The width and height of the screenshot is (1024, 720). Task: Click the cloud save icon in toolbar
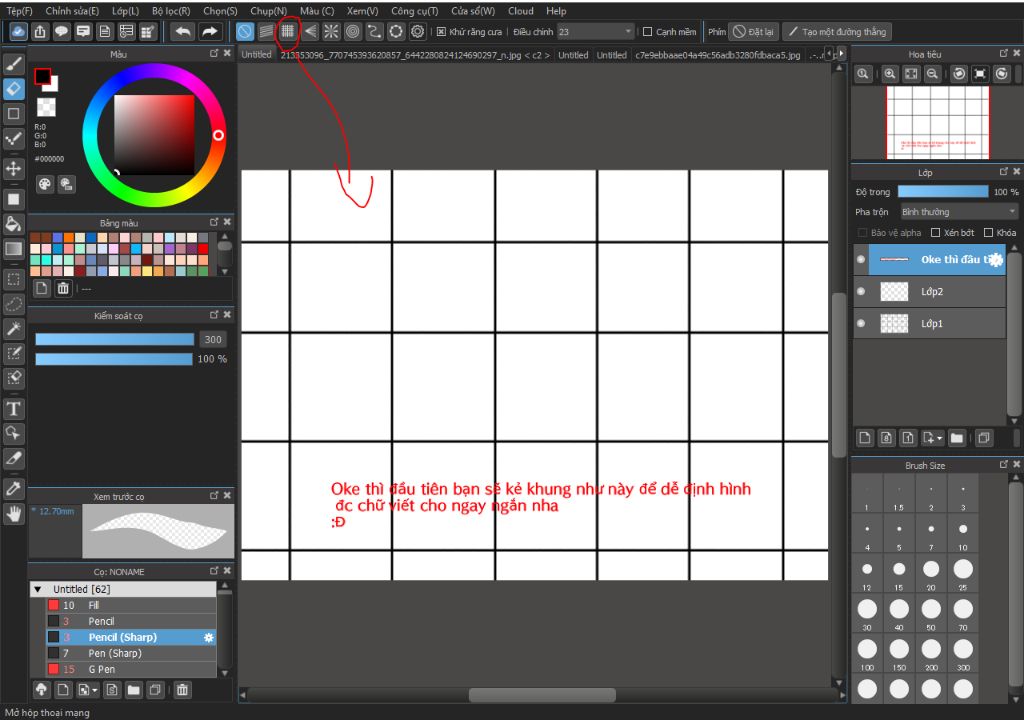coord(18,31)
